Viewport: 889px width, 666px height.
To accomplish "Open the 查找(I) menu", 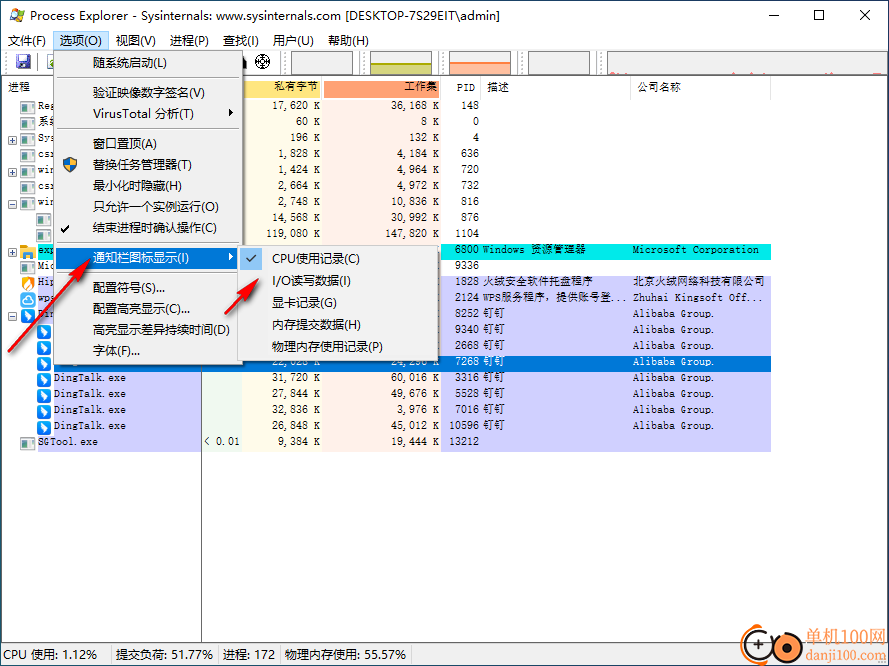I will pyautogui.click(x=240, y=41).
